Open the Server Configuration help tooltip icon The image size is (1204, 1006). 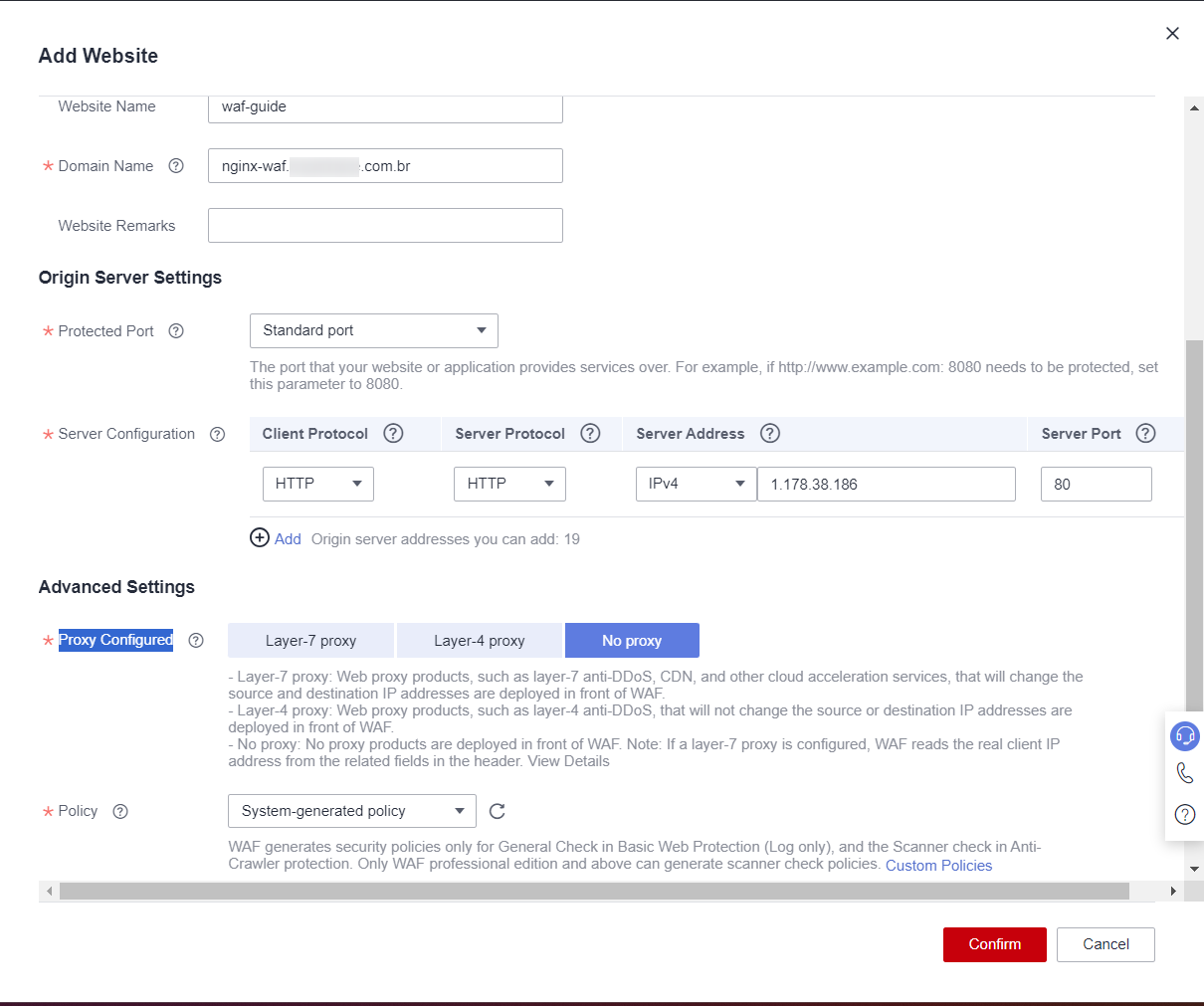(x=217, y=434)
